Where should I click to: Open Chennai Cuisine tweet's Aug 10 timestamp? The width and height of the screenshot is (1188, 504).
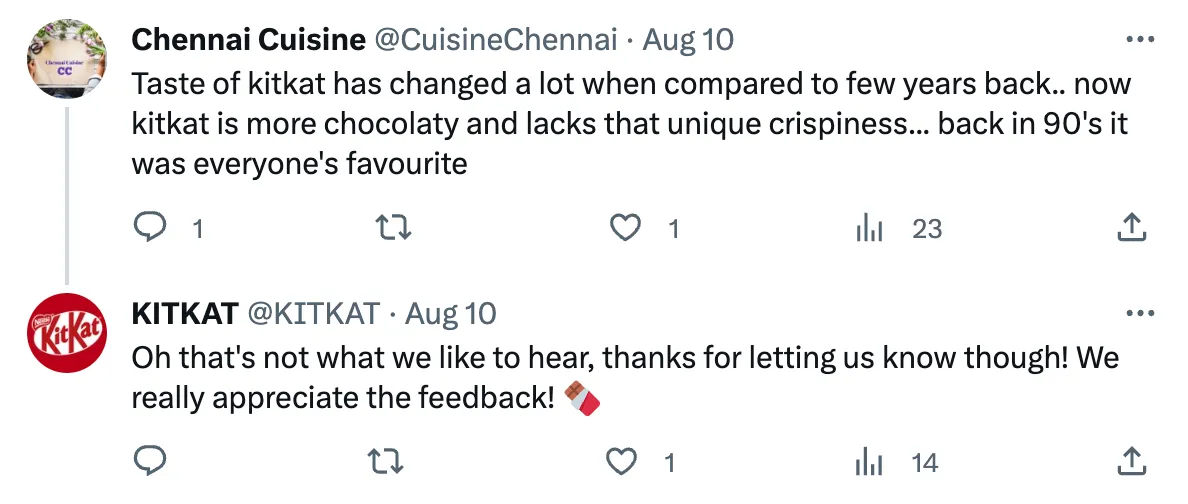tap(688, 40)
